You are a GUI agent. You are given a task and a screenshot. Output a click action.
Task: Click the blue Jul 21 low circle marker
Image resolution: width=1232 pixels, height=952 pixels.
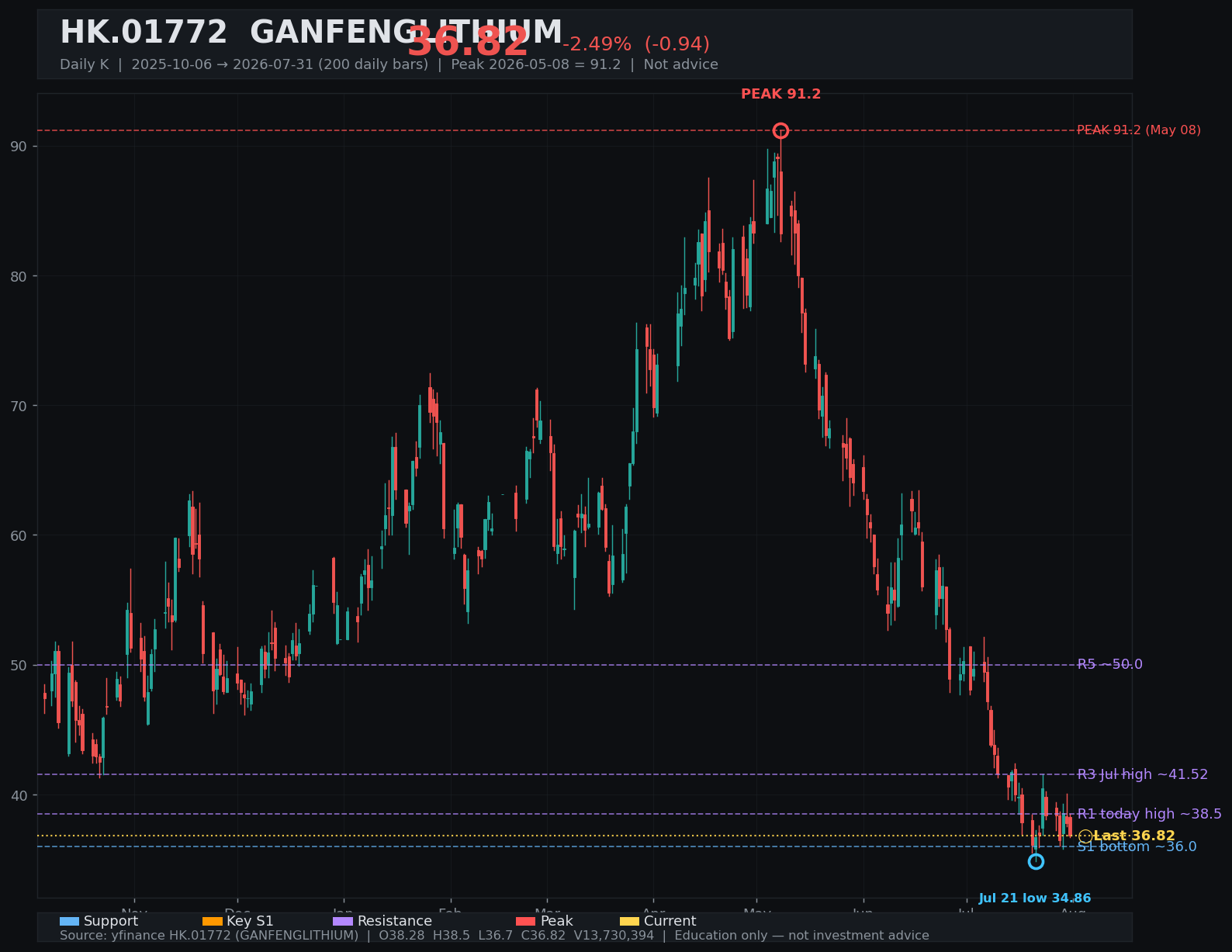pos(1036,861)
